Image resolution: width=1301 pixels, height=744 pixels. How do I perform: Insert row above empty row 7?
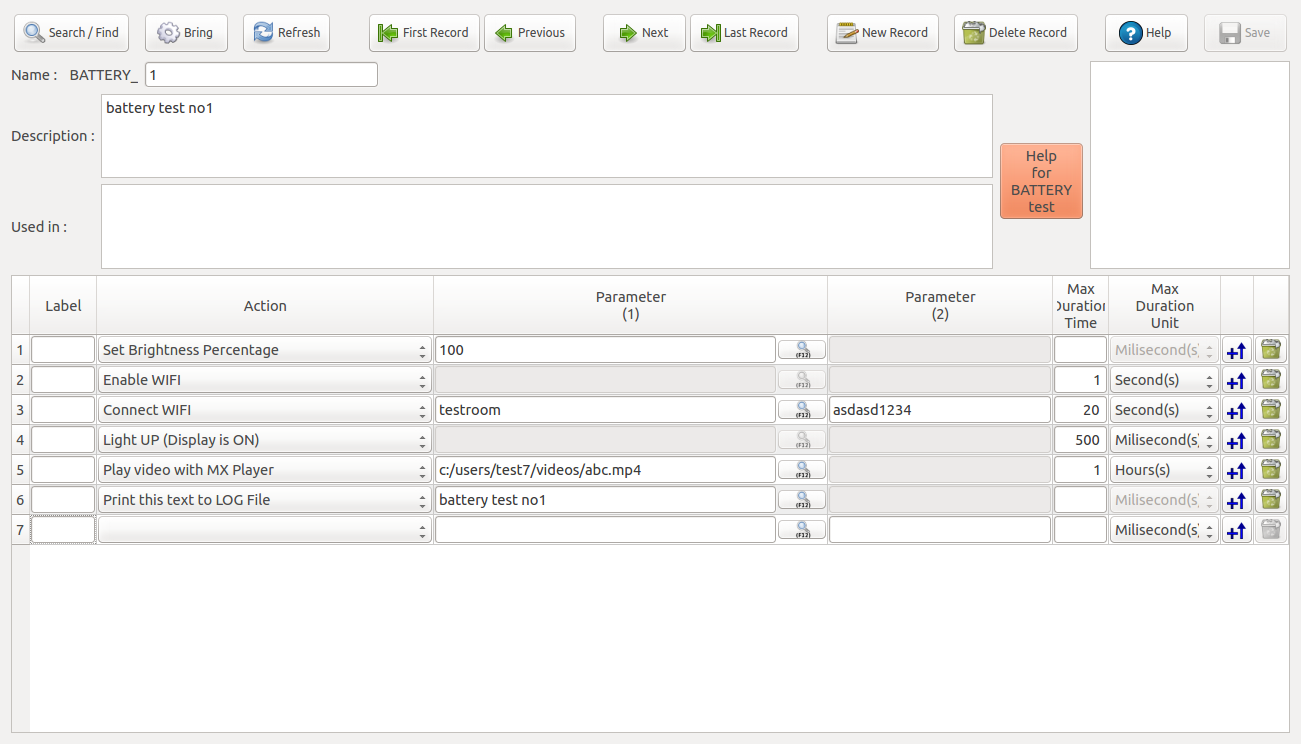[1237, 530]
